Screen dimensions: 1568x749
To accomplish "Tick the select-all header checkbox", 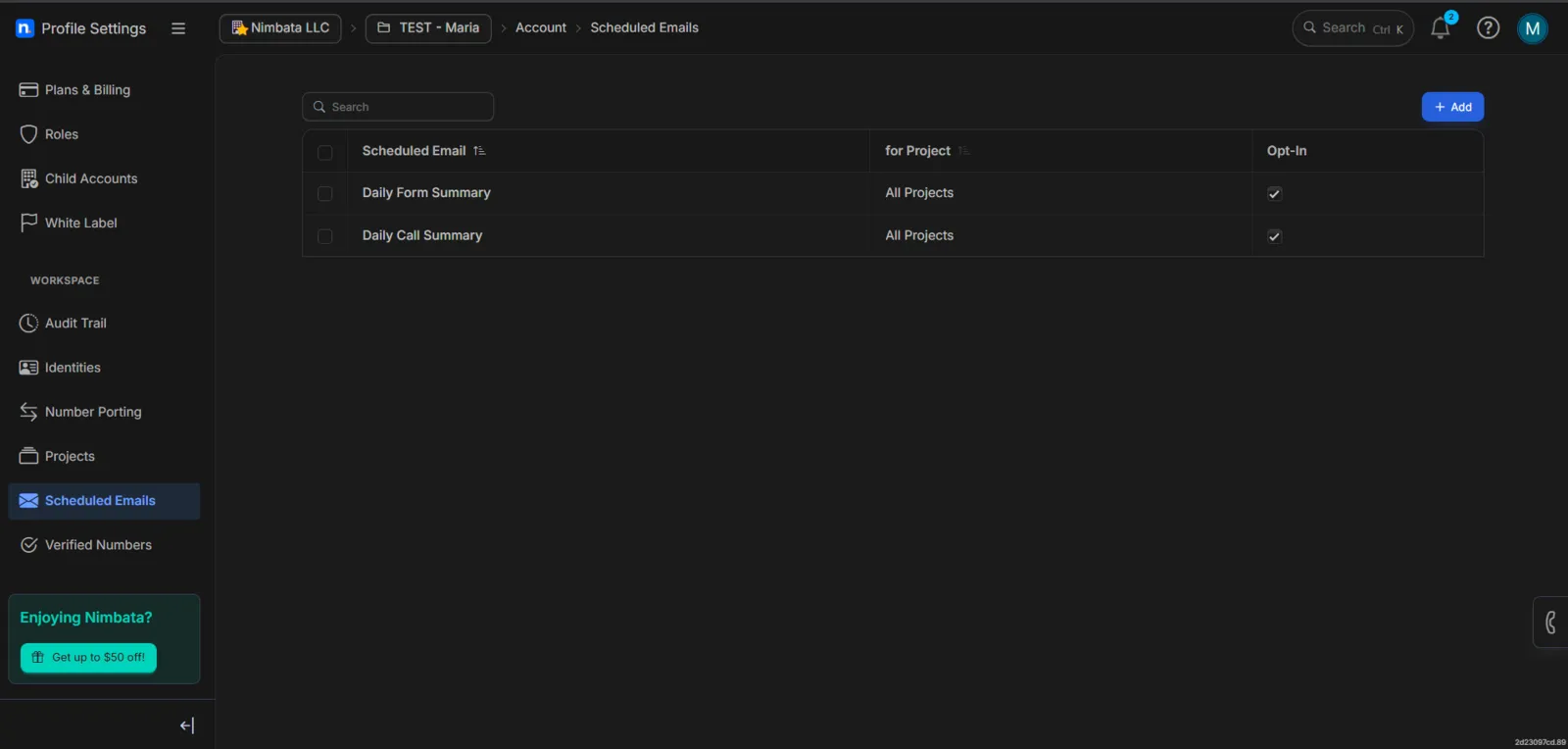I will [x=325, y=152].
